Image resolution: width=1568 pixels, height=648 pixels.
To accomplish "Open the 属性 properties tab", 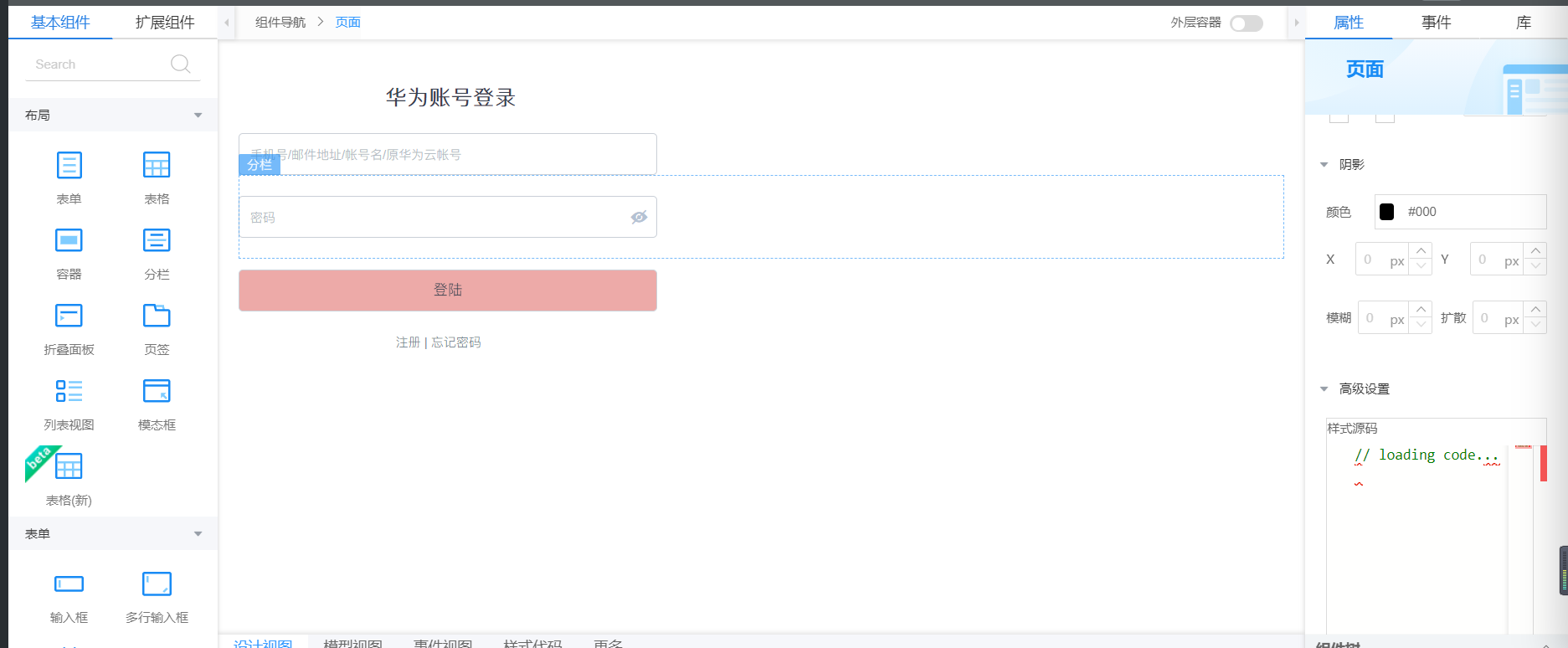I will point(1349,23).
